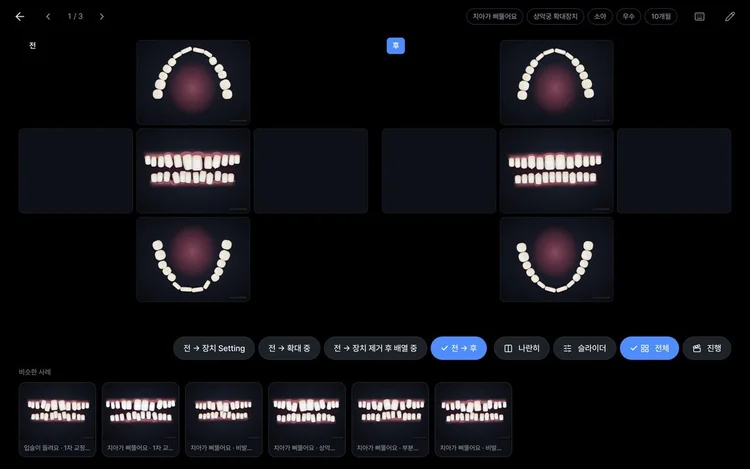Viewport: 750px width, 469px height.
Task: Open the before frontal teeth image
Action: pos(193,171)
